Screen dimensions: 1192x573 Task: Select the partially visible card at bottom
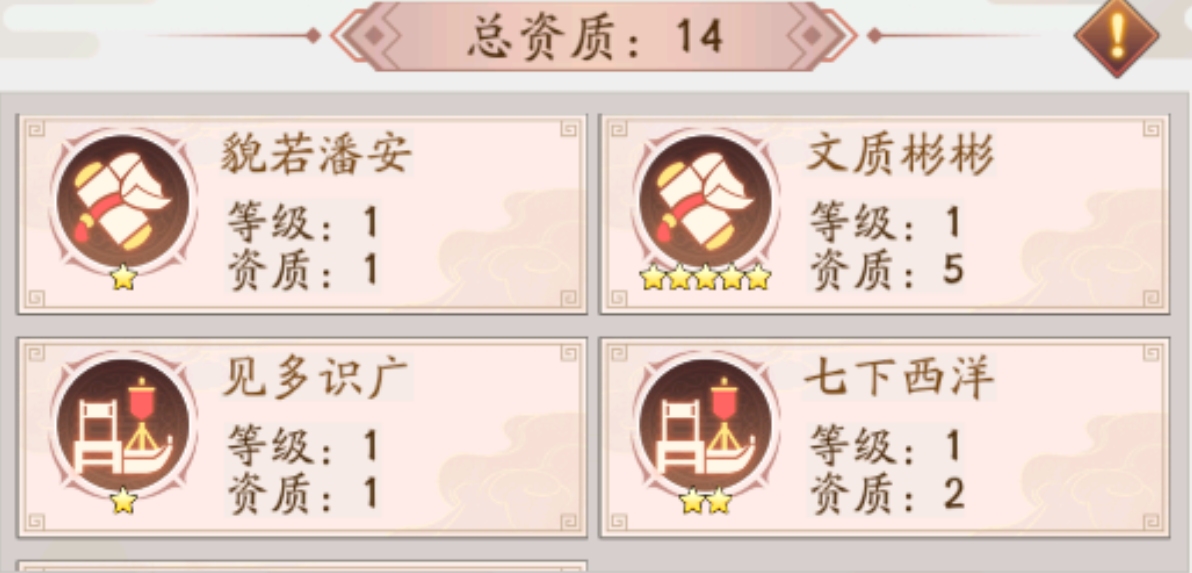pyautogui.click(x=302, y=567)
